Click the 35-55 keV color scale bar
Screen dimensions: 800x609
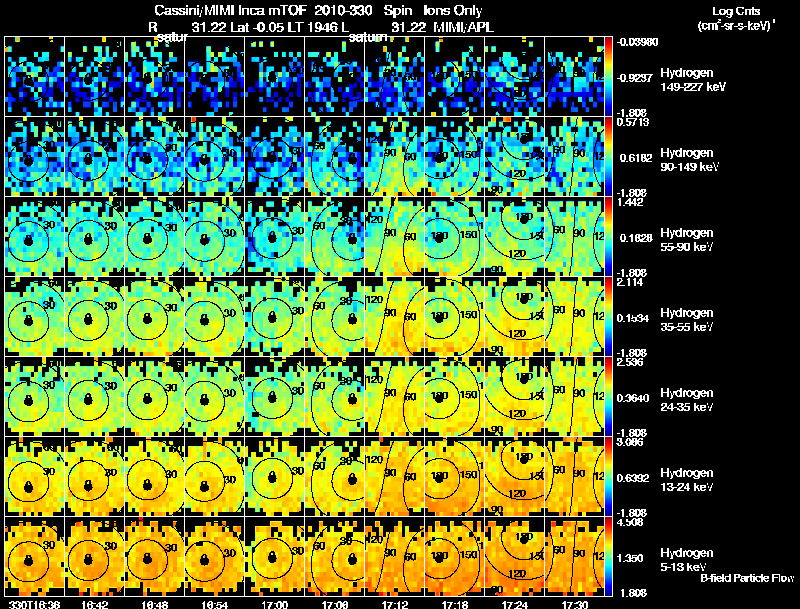[608, 316]
